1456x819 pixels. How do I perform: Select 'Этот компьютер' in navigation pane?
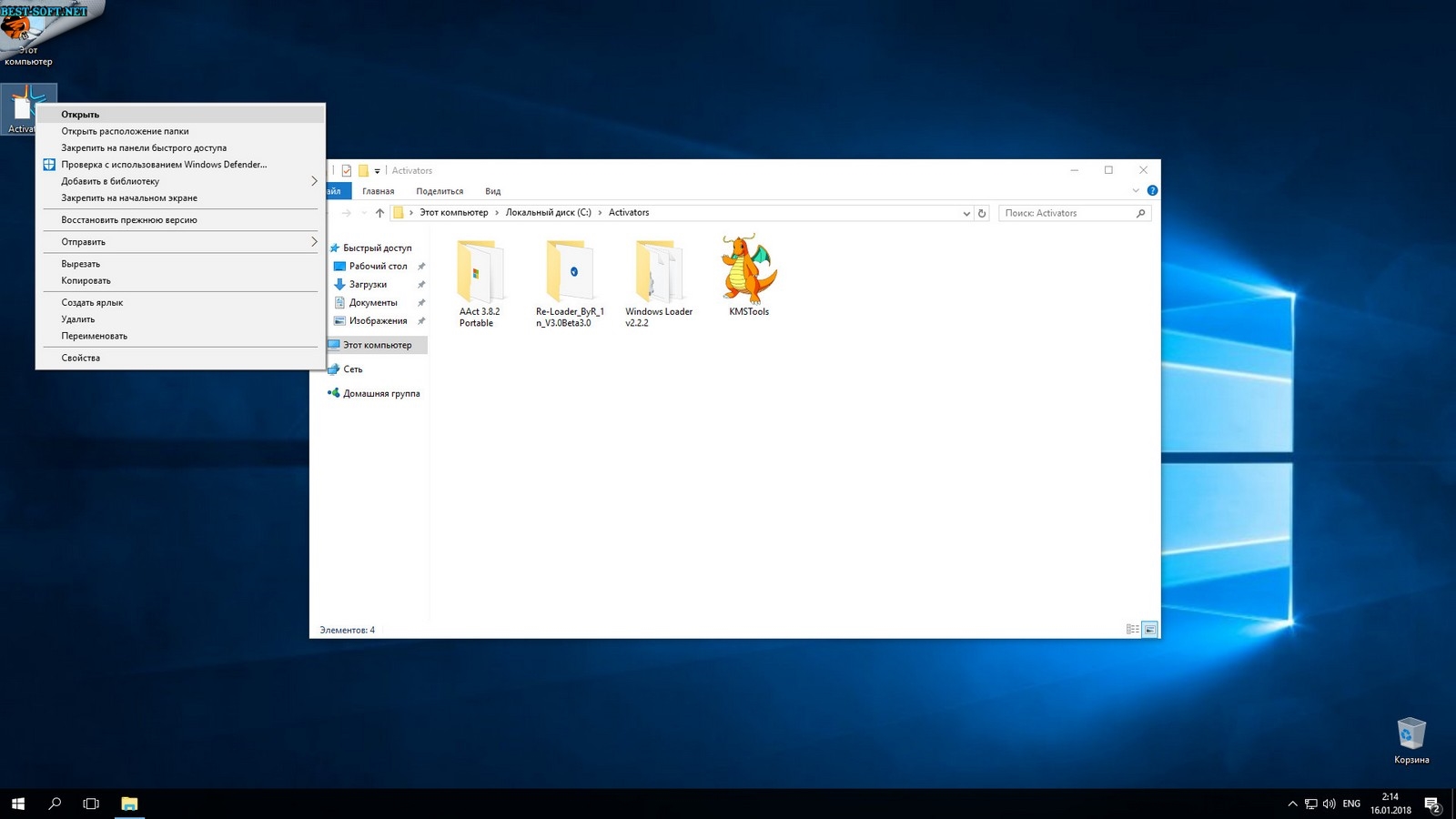(x=377, y=345)
